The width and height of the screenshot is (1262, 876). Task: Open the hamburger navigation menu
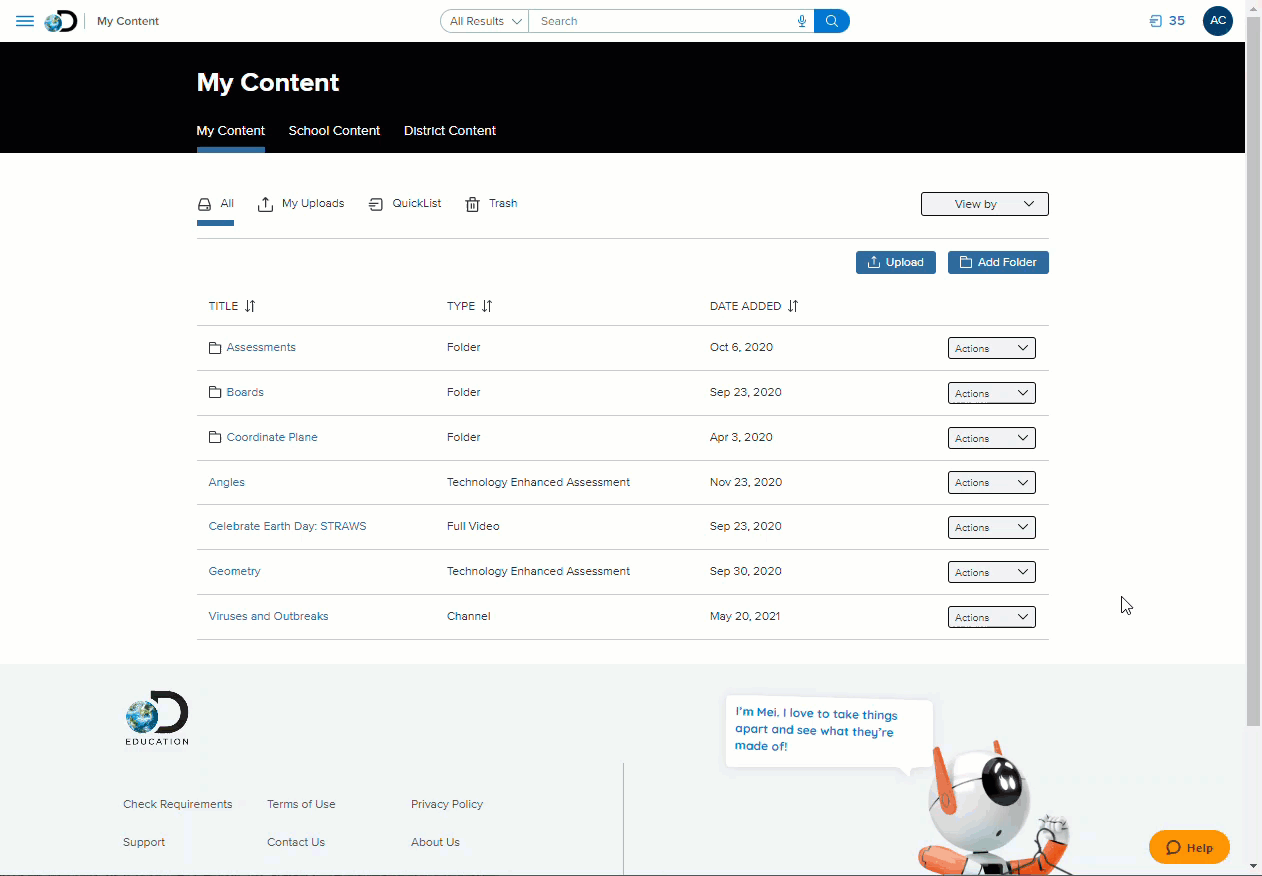25,20
